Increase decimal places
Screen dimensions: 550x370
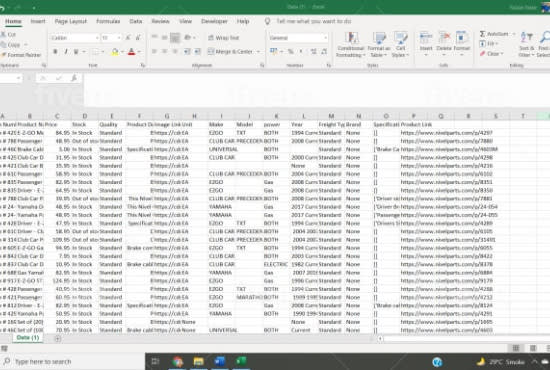pyautogui.click(x=314, y=52)
